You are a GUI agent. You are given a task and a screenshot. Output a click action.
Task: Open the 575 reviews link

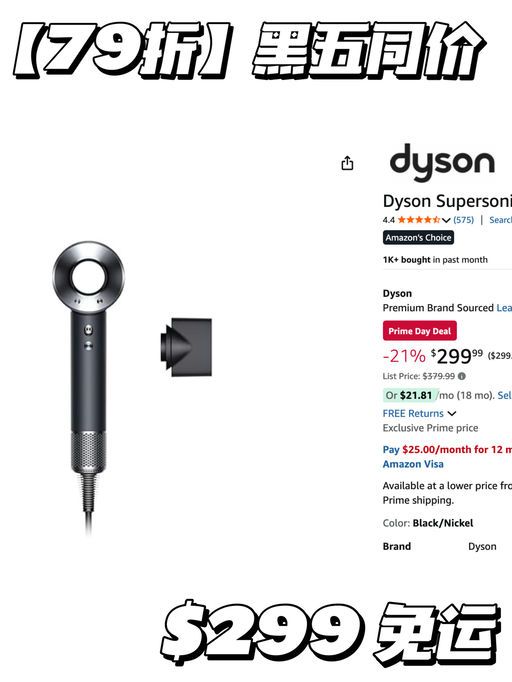tap(463, 220)
